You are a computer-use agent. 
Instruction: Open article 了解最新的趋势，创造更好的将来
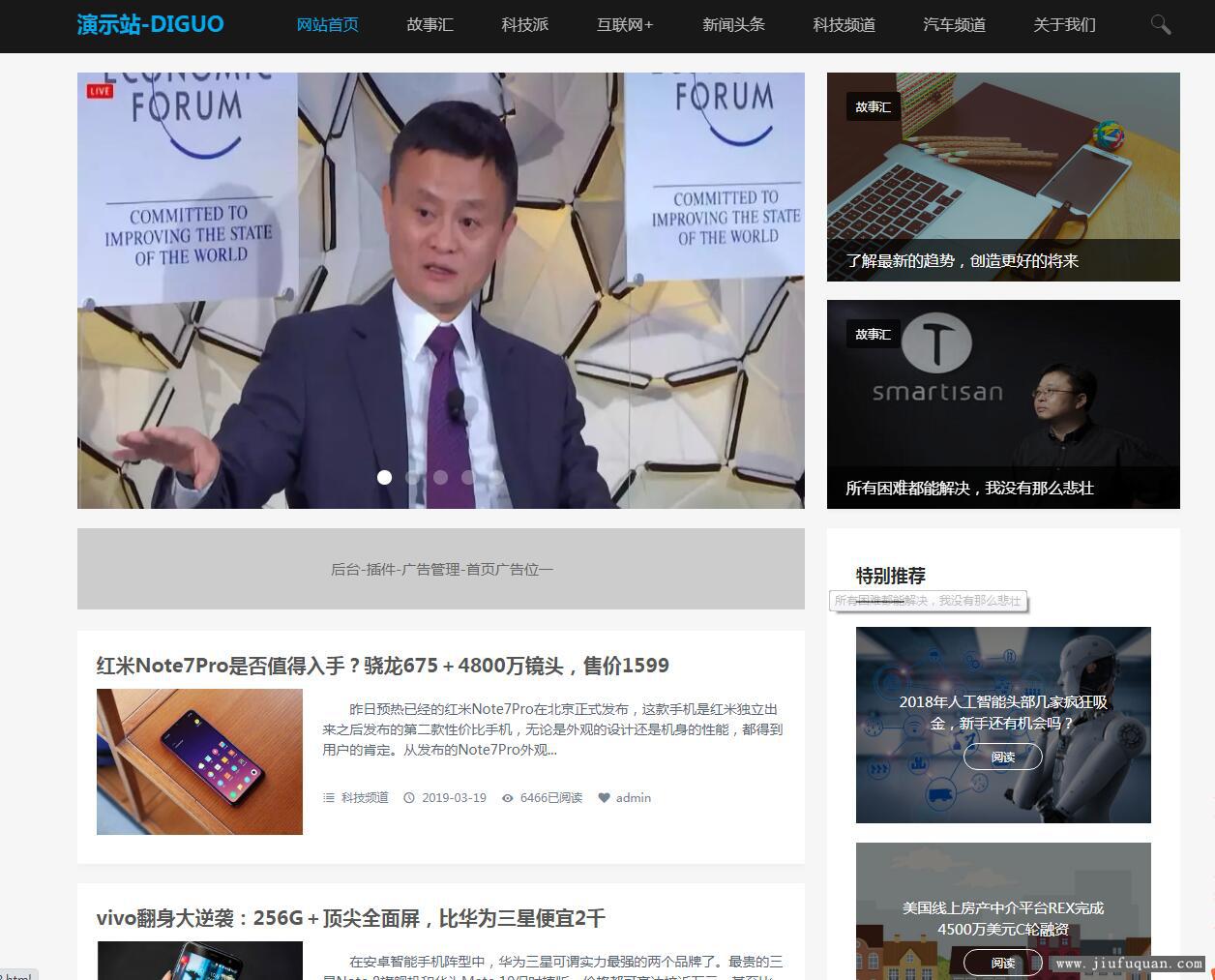(962, 260)
